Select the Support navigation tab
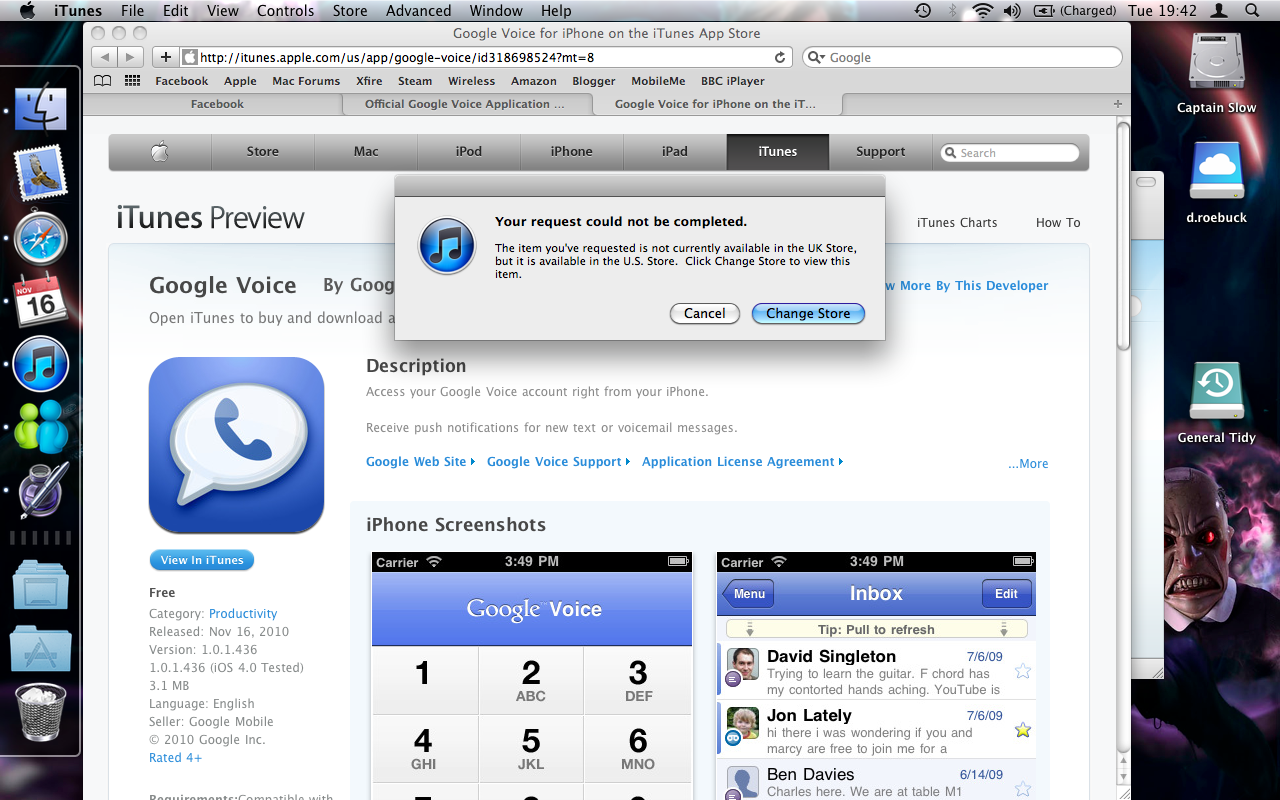This screenshot has width=1280, height=800. 881,152
